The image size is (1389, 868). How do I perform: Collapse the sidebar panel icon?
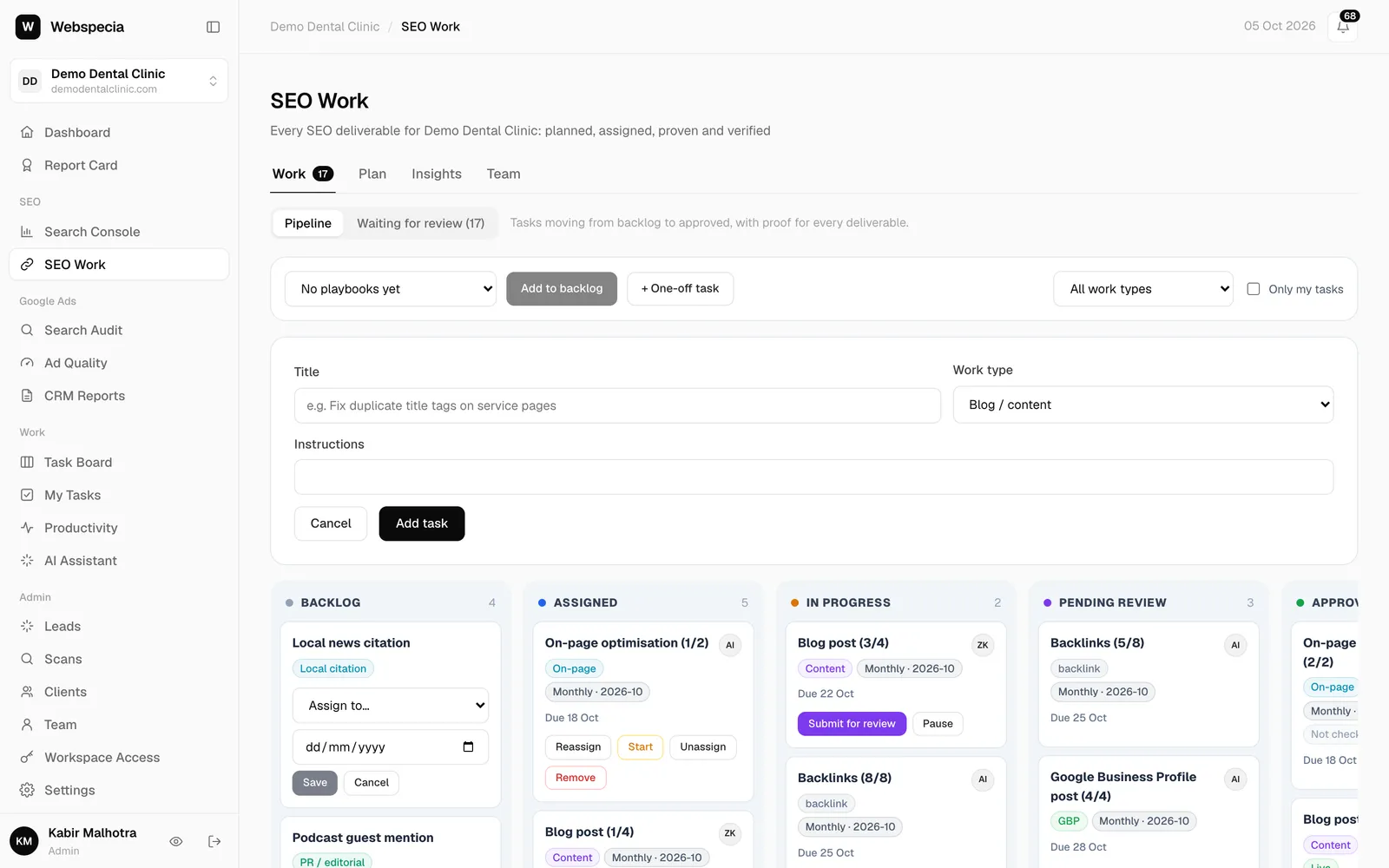(x=213, y=27)
